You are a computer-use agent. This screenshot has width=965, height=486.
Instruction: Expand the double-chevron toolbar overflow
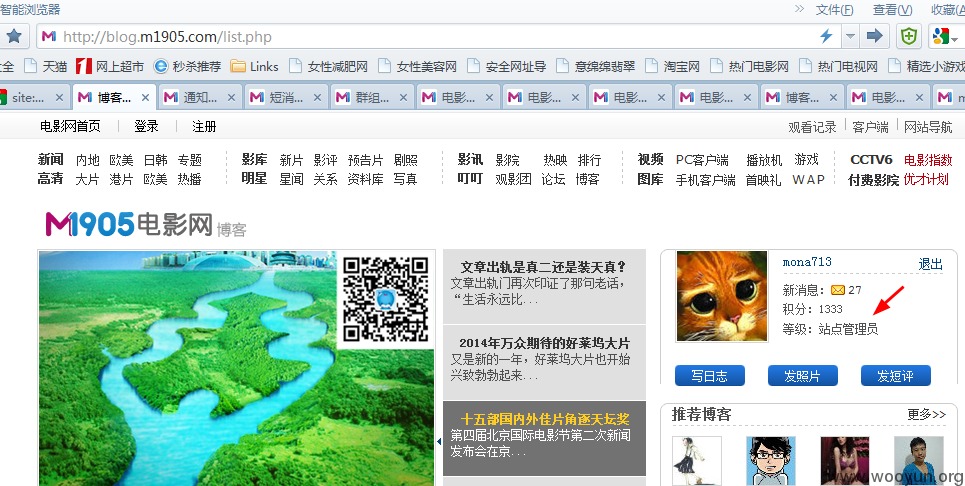click(799, 9)
